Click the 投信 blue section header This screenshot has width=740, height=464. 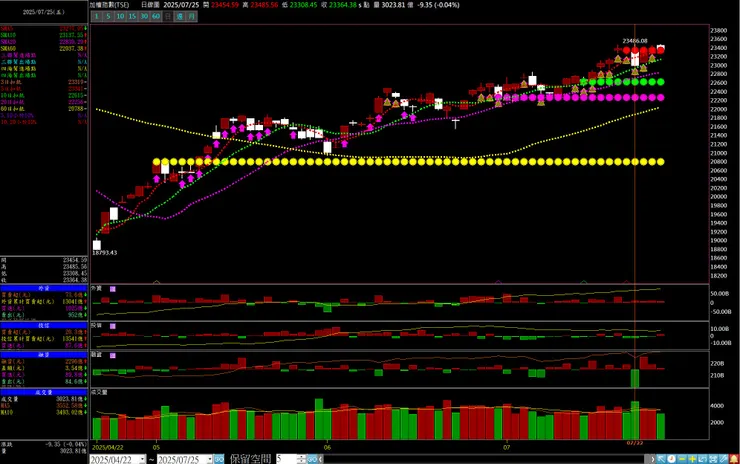(44, 326)
